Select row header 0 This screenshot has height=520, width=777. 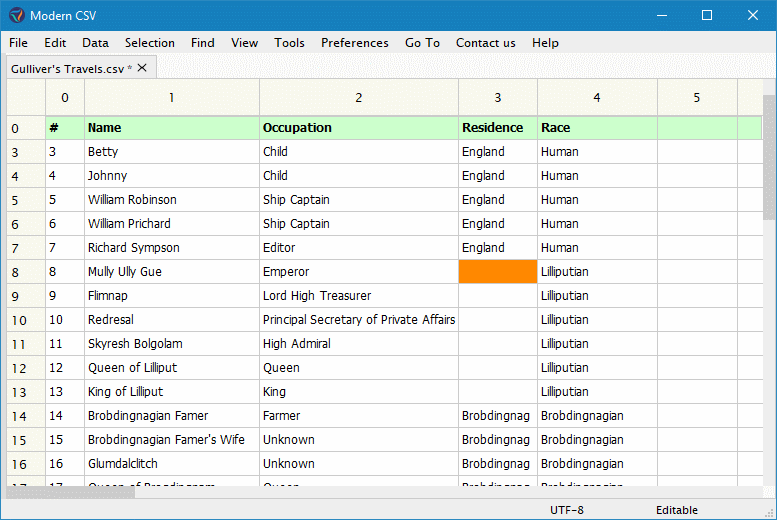(26, 128)
